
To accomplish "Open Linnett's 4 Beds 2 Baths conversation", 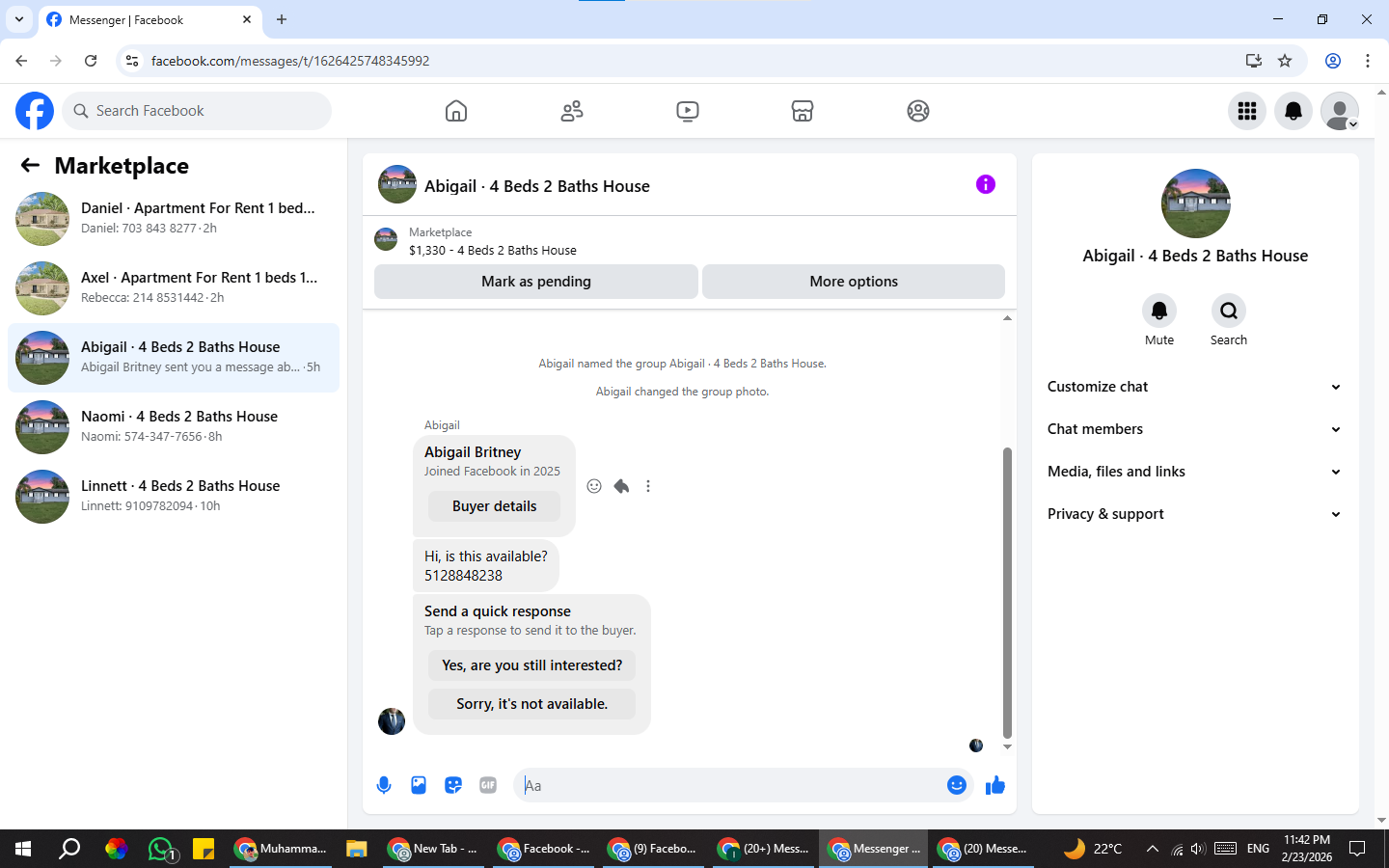I will [174, 497].
